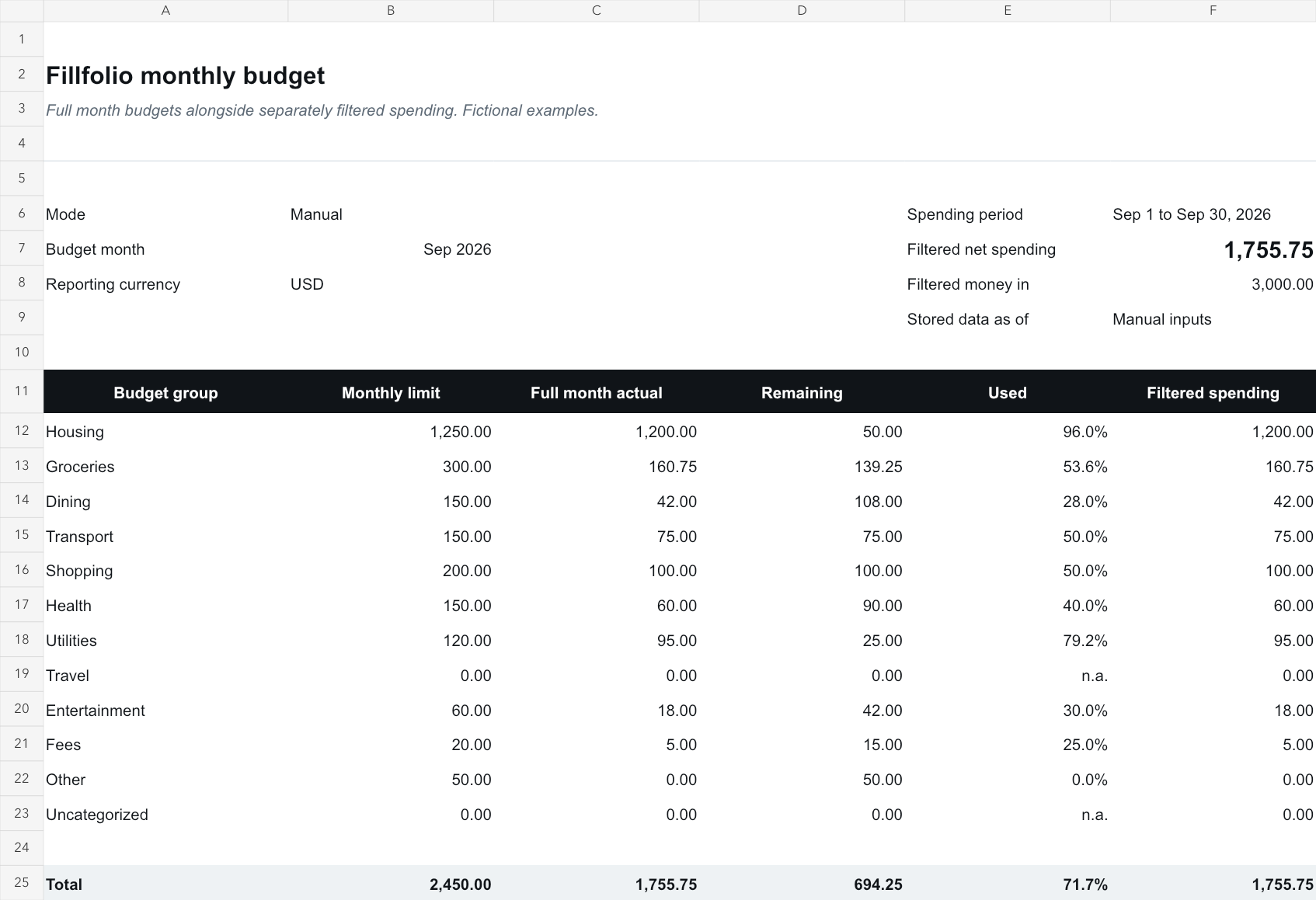Select Health's remaining value "90.00"

(x=883, y=606)
